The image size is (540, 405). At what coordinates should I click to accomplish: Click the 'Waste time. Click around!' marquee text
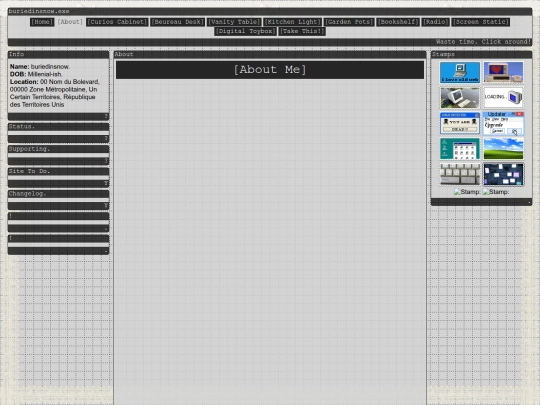(483, 42)
